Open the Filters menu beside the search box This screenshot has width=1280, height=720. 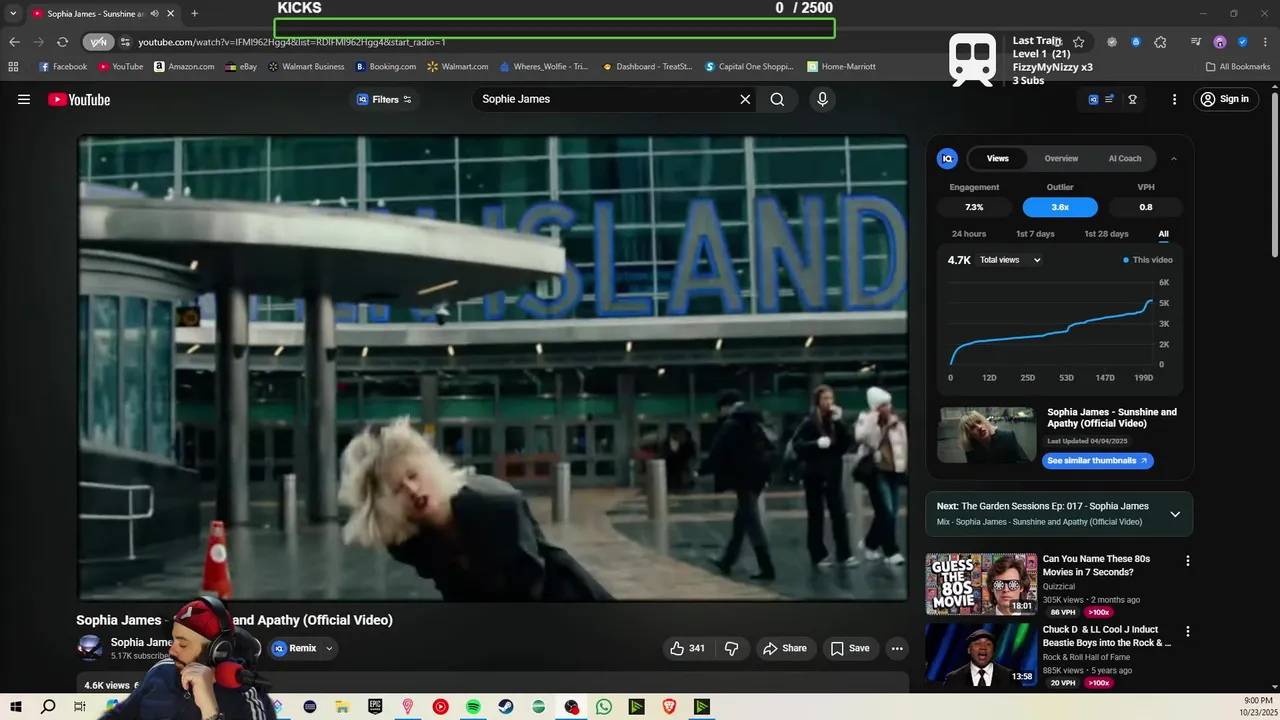[x=384, y=99]
